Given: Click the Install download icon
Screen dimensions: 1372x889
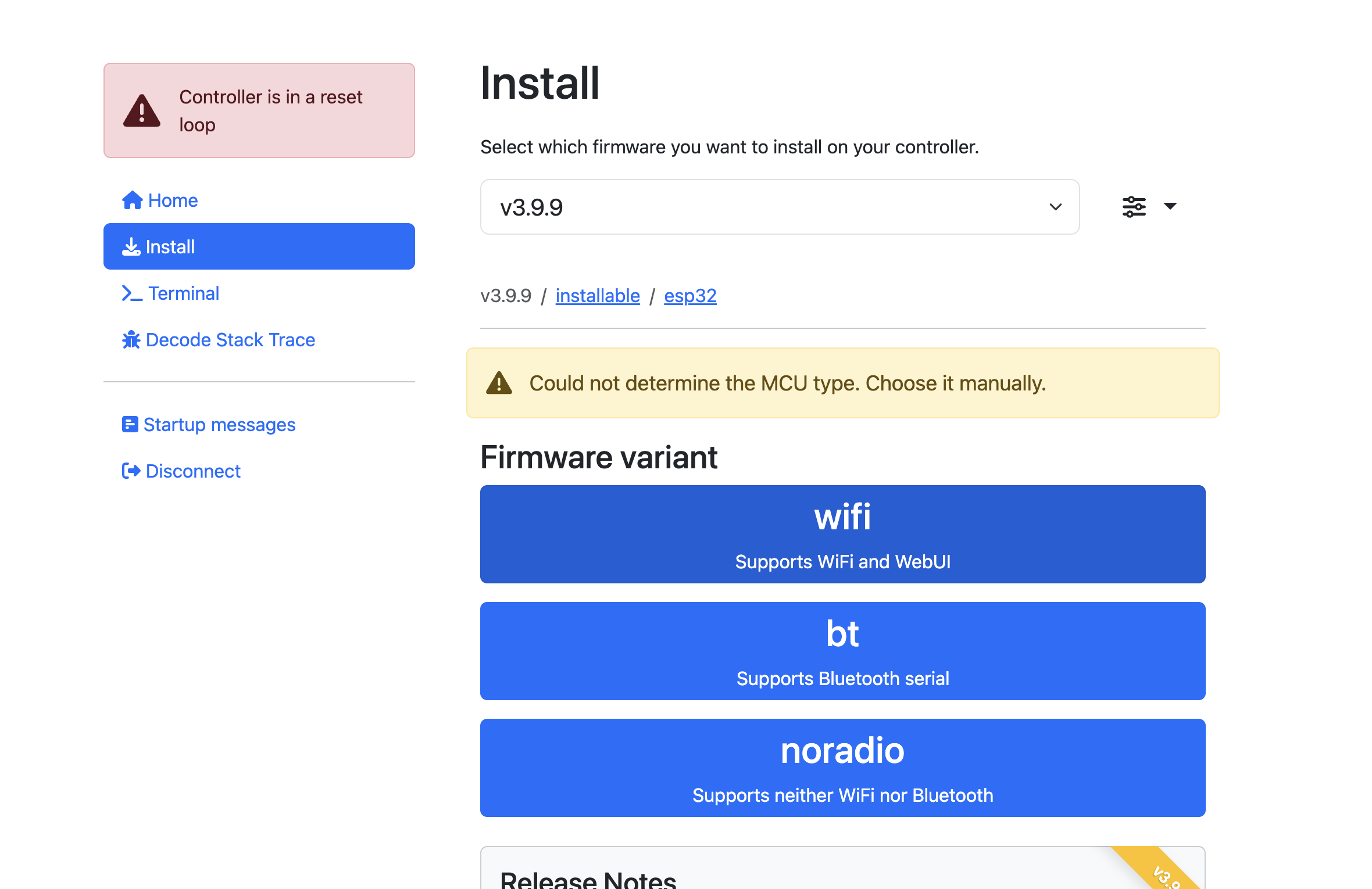Looking at the screenshot, I should 131,247.
